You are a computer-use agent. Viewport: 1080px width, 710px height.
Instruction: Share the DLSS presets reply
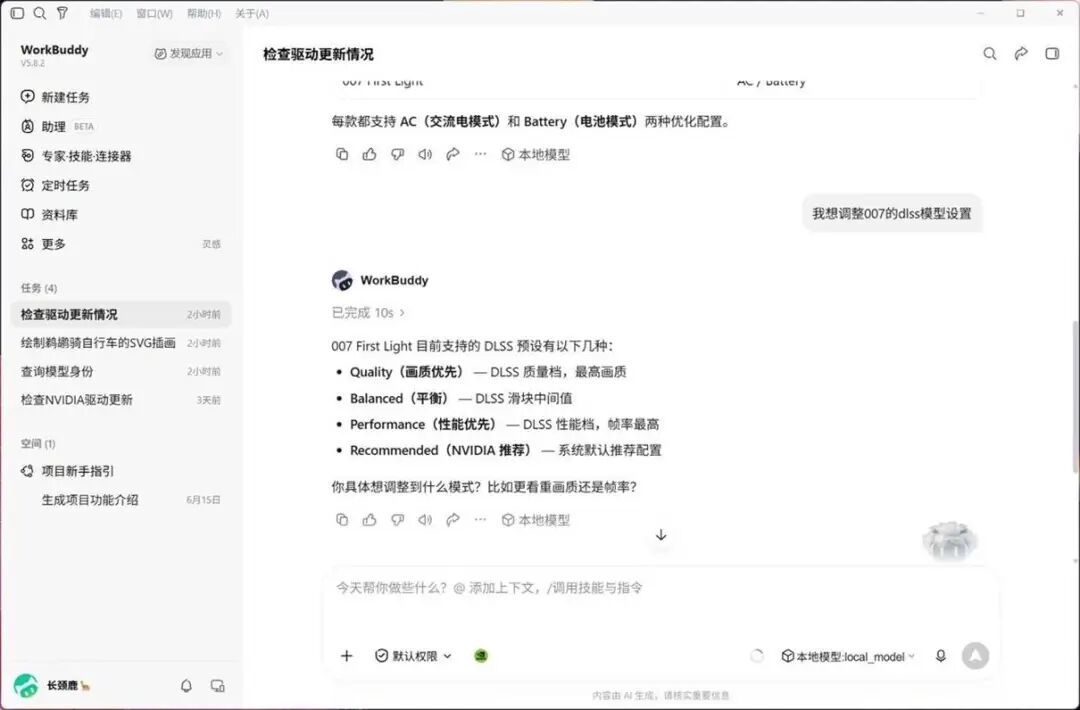453,520
